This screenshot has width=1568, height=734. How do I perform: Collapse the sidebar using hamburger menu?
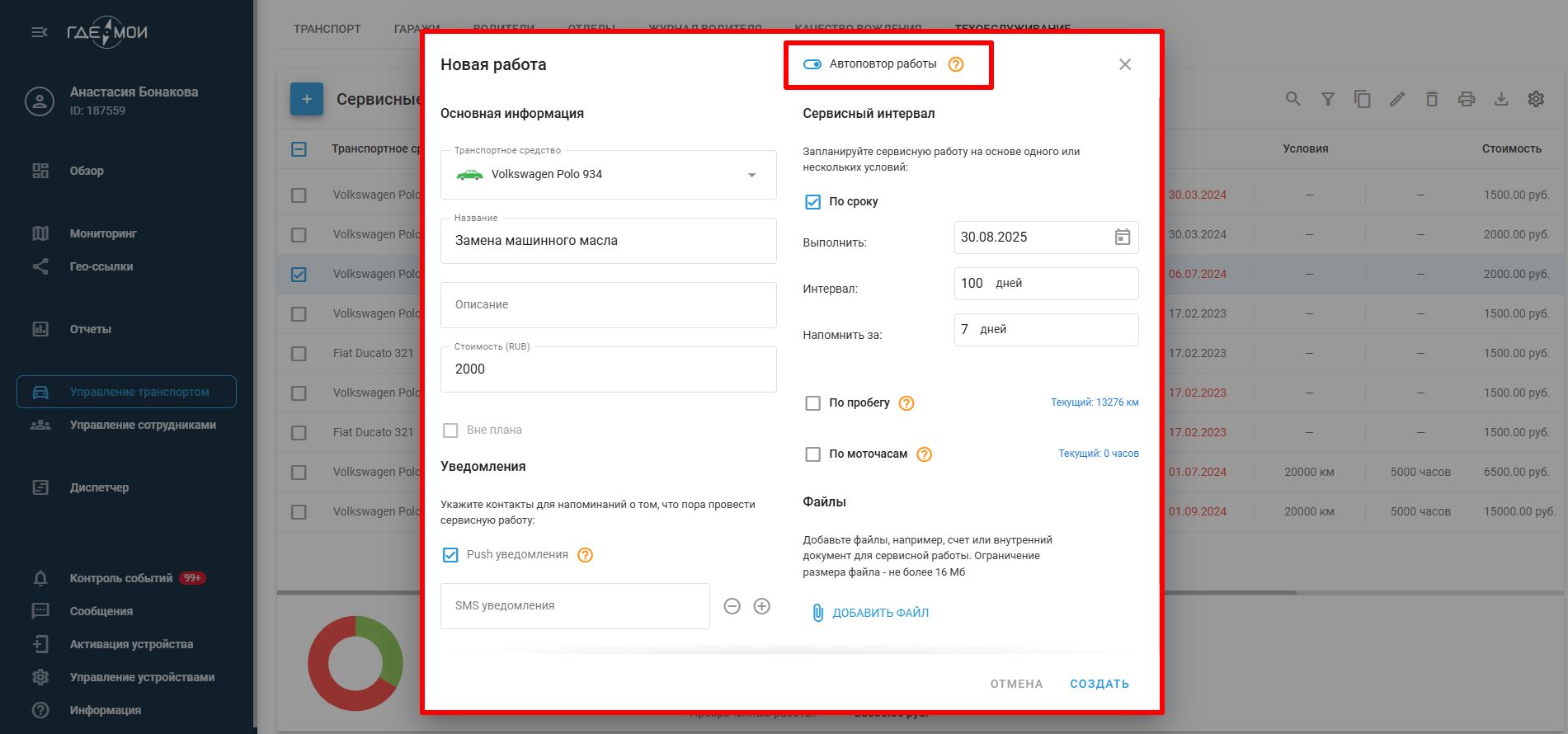(x=39, y=33)
